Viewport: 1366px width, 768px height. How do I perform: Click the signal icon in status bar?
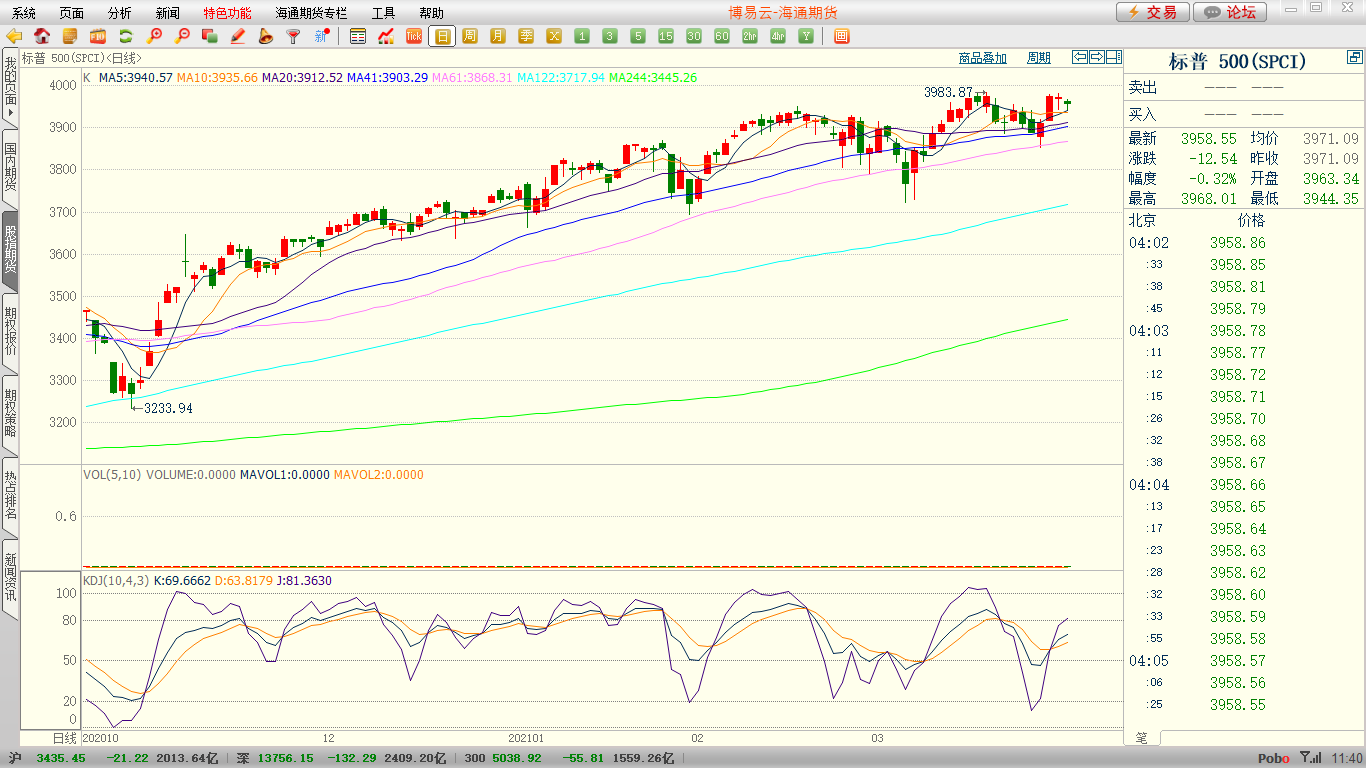coord(1312,758)
